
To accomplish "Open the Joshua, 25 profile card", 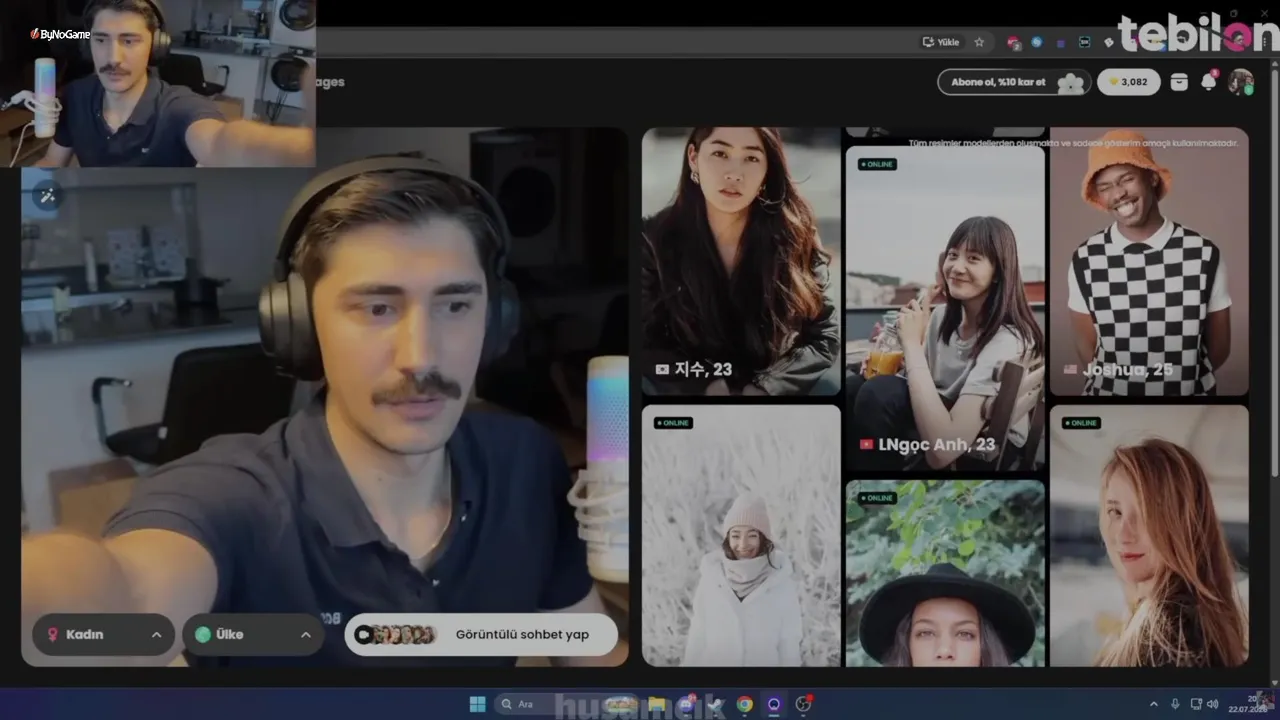I will click(x=1149, y=262).
